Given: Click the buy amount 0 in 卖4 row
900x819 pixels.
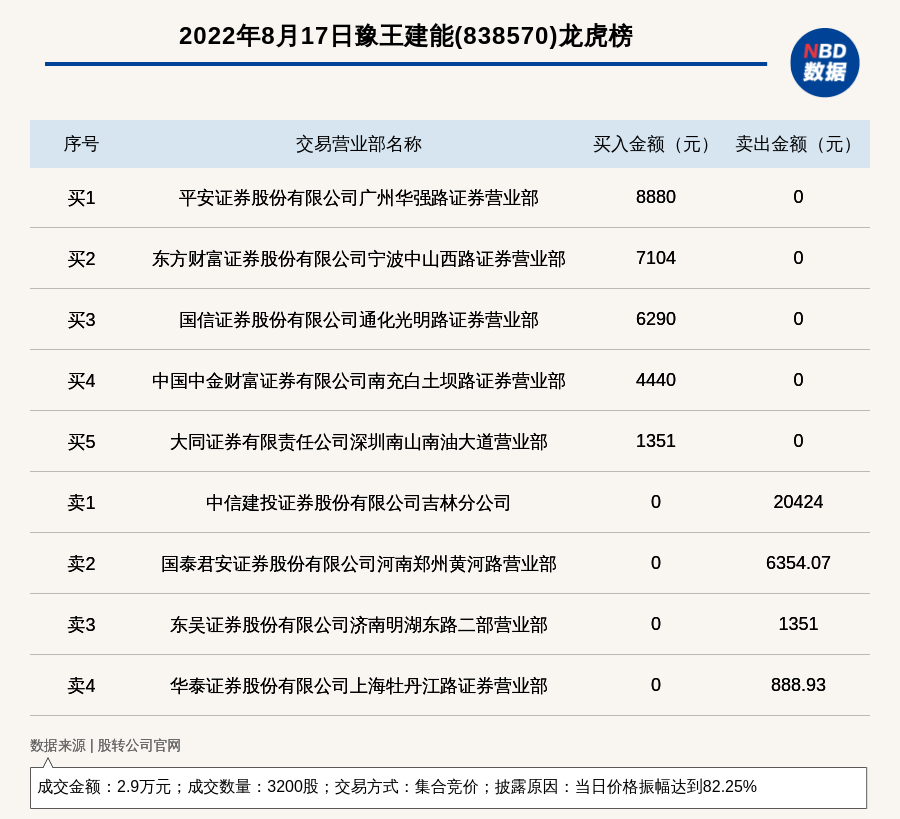Looking at the screenshot, I should (655, 685).
